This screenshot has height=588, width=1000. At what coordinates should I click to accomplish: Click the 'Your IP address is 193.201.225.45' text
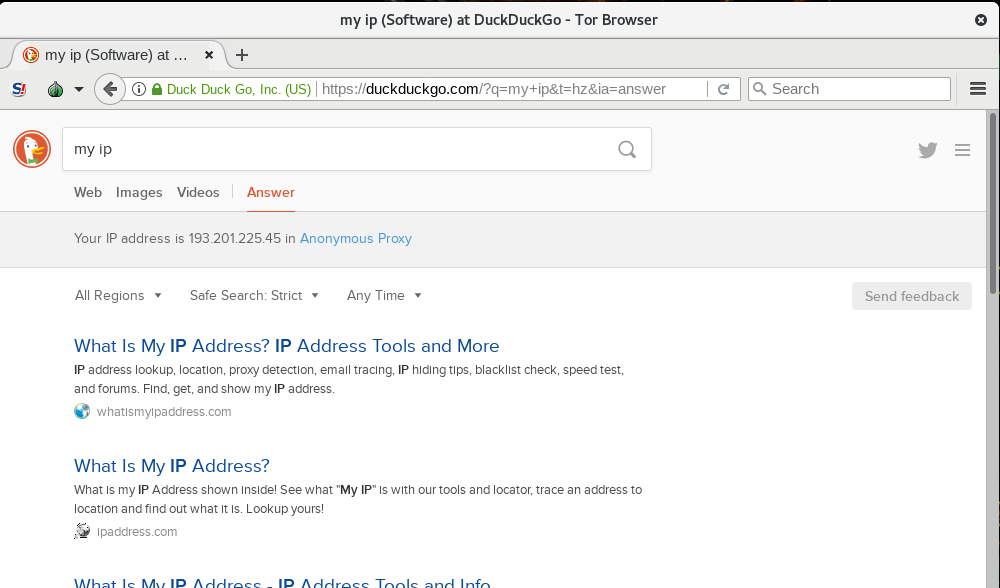pos(177,238)
